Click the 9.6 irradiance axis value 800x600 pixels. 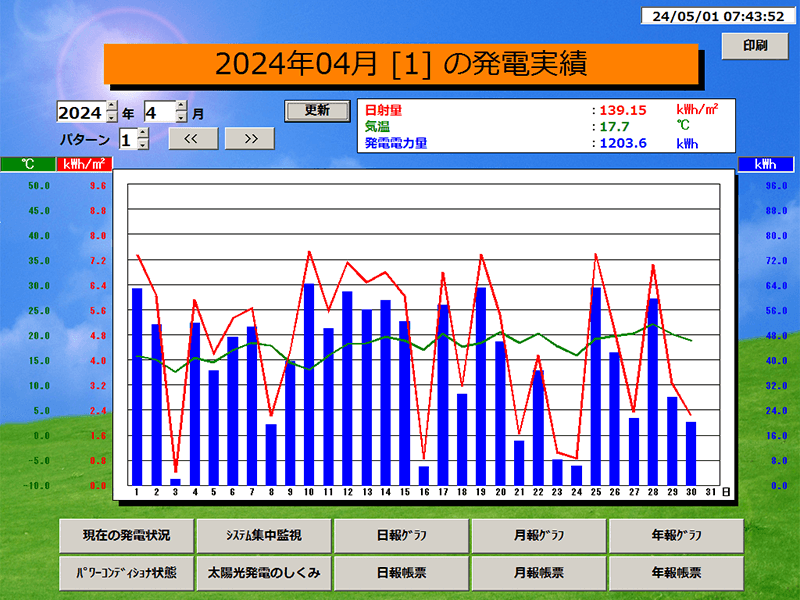pyautogui.click(x=98, y=186)
